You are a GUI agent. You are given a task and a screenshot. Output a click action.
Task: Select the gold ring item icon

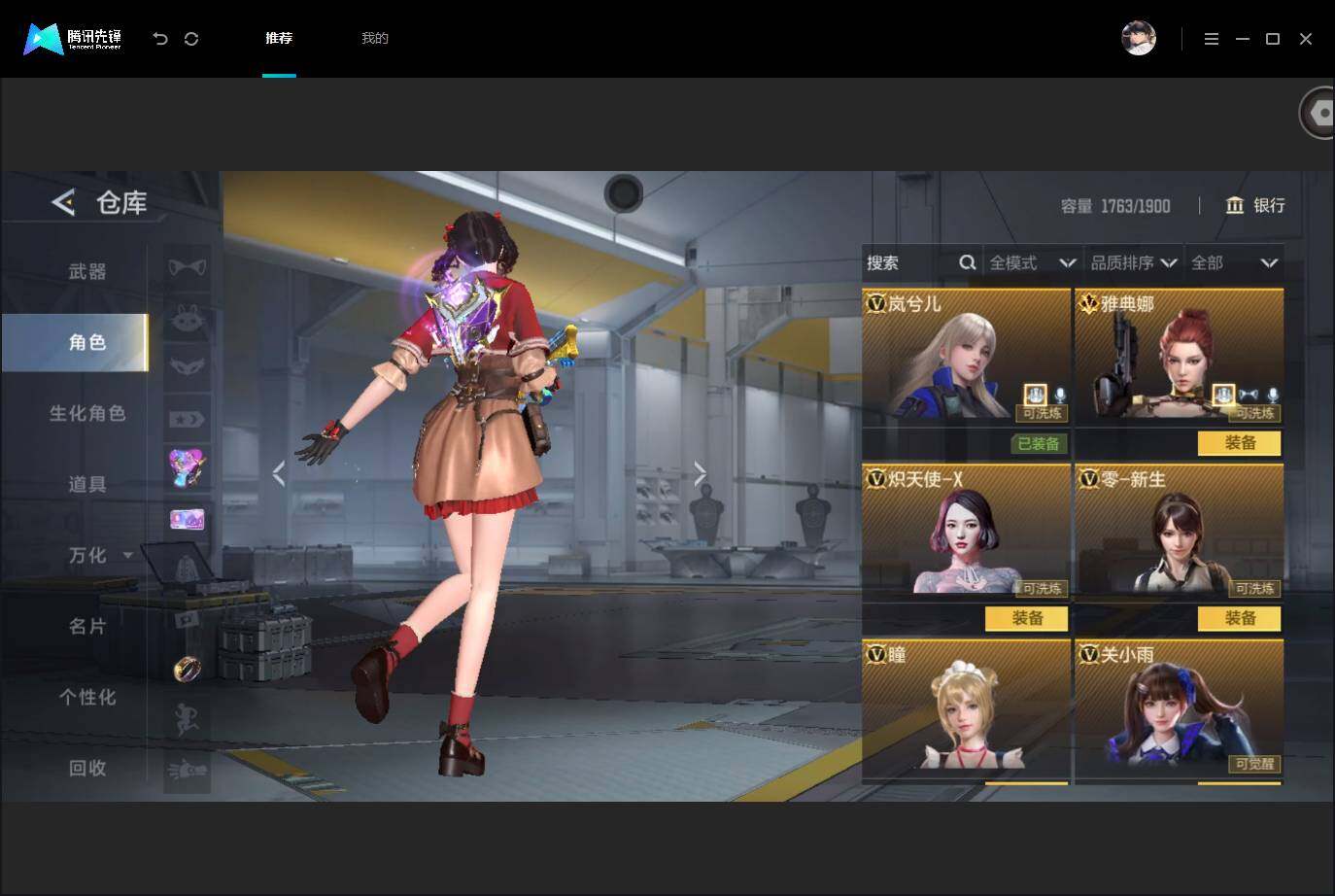[188, 670]
